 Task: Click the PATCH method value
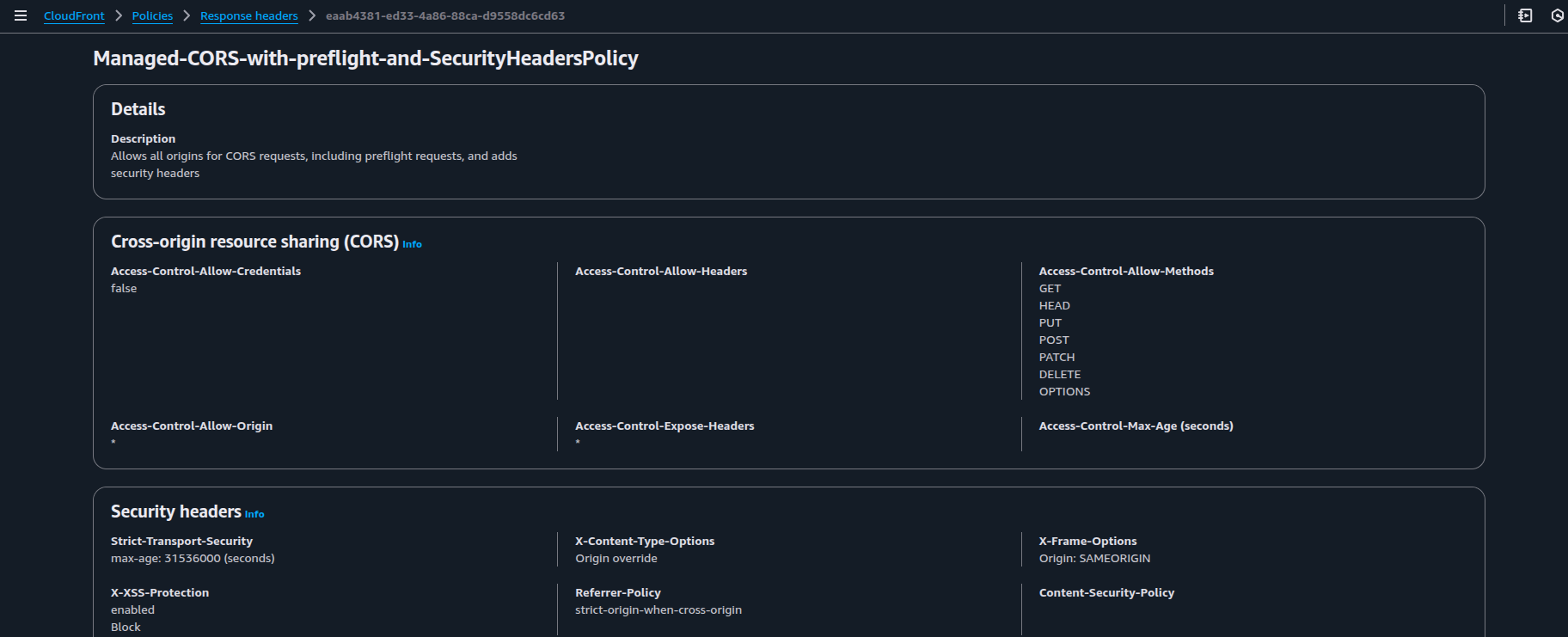(1057, 357)
